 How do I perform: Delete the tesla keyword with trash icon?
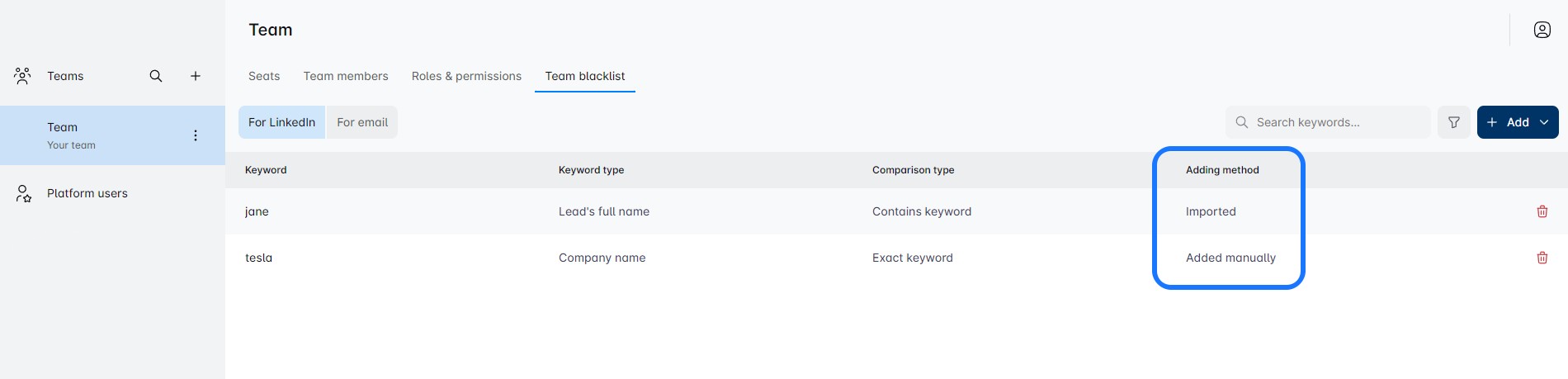coord(1542,258)
